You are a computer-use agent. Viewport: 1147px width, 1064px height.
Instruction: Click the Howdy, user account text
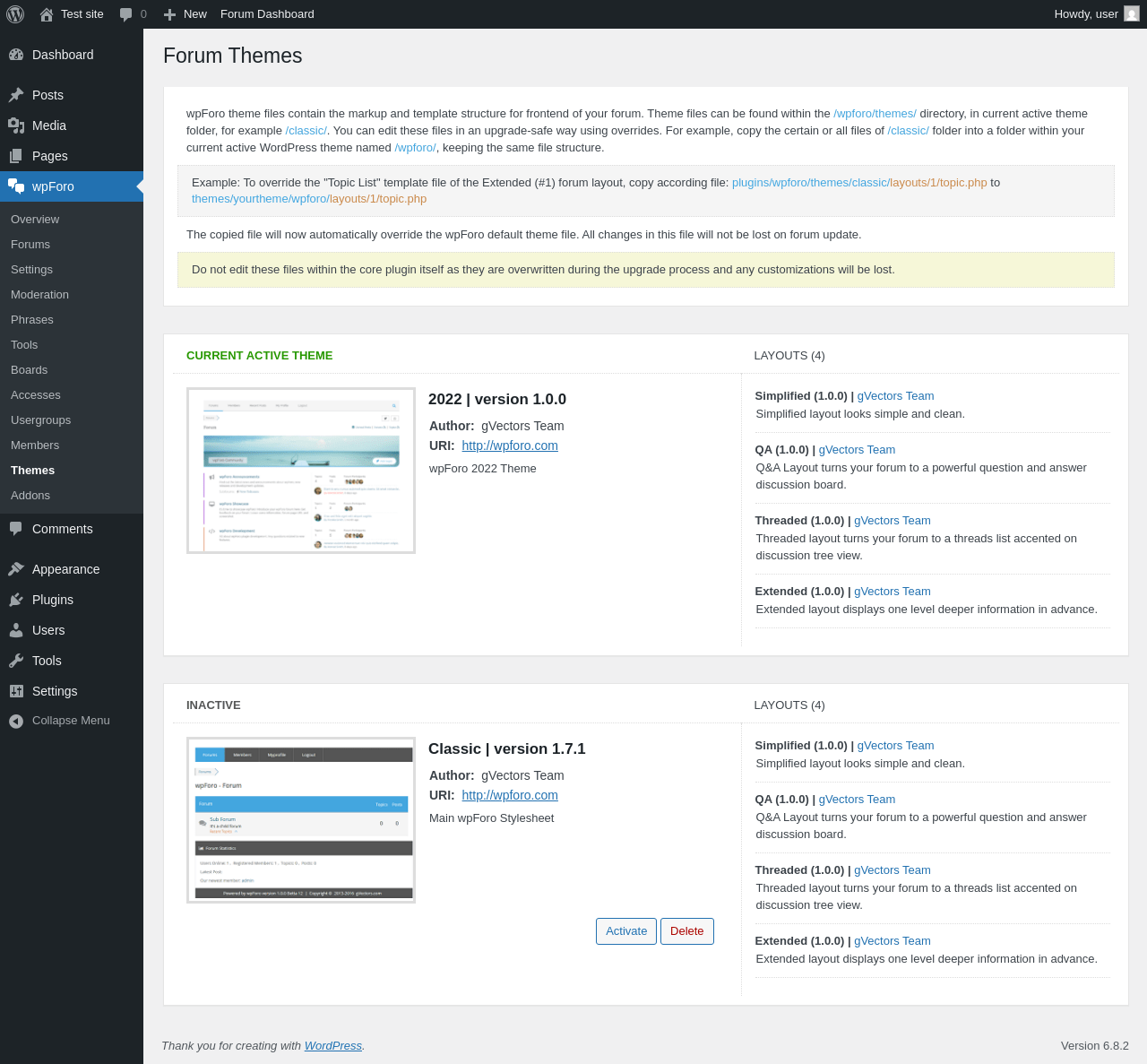click(x=1086, y=14)
